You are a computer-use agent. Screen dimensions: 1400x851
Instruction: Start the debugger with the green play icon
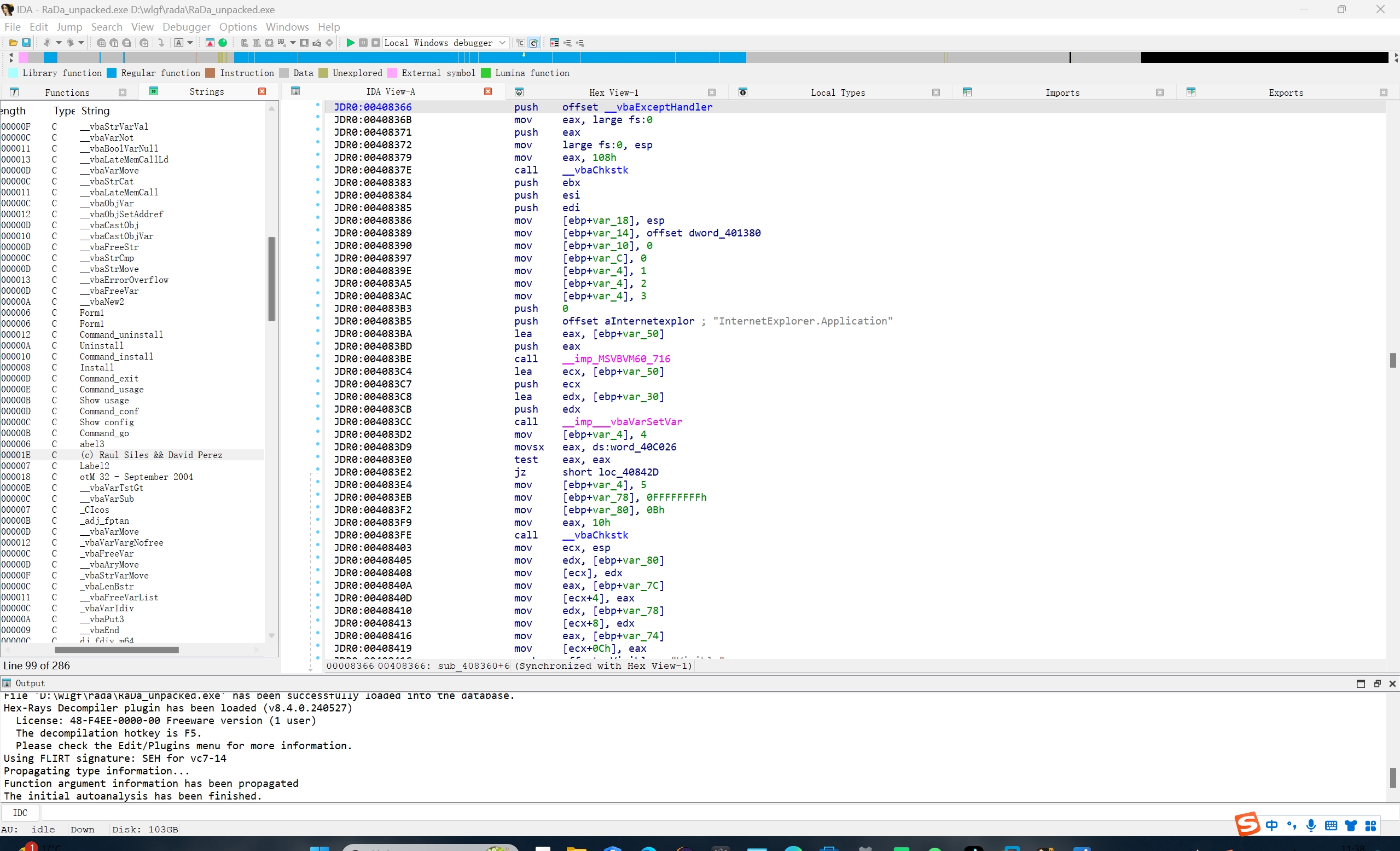pos(350,43)
